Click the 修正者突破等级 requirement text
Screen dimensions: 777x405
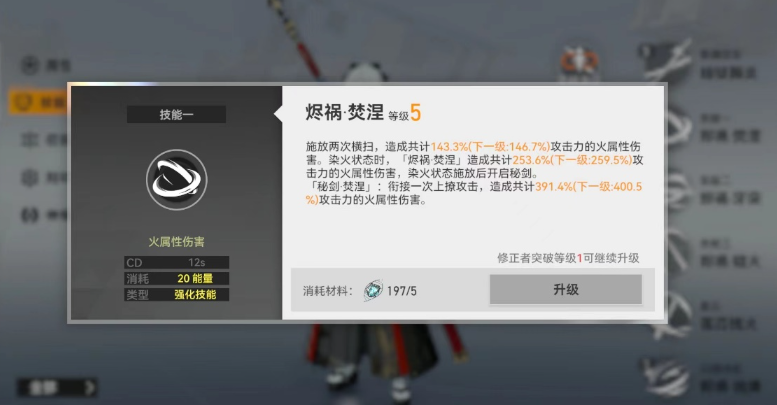(x=537, y=258)
